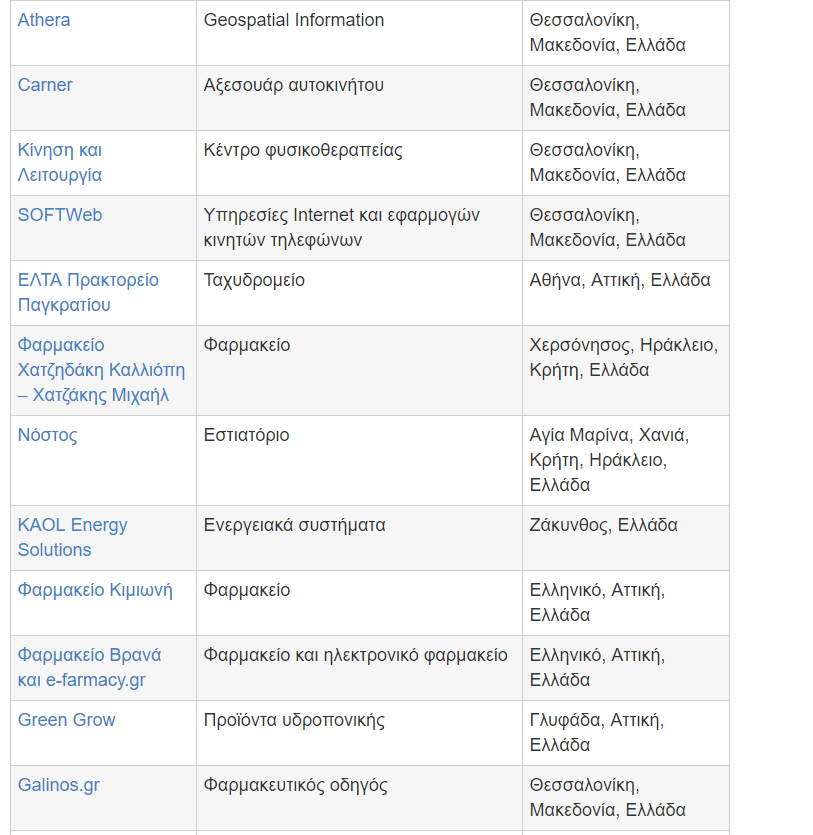The width and height of the screenshot is (813, 835).
Task: Open the KAOL Energy Solutions link
Action: click(72, 537)
